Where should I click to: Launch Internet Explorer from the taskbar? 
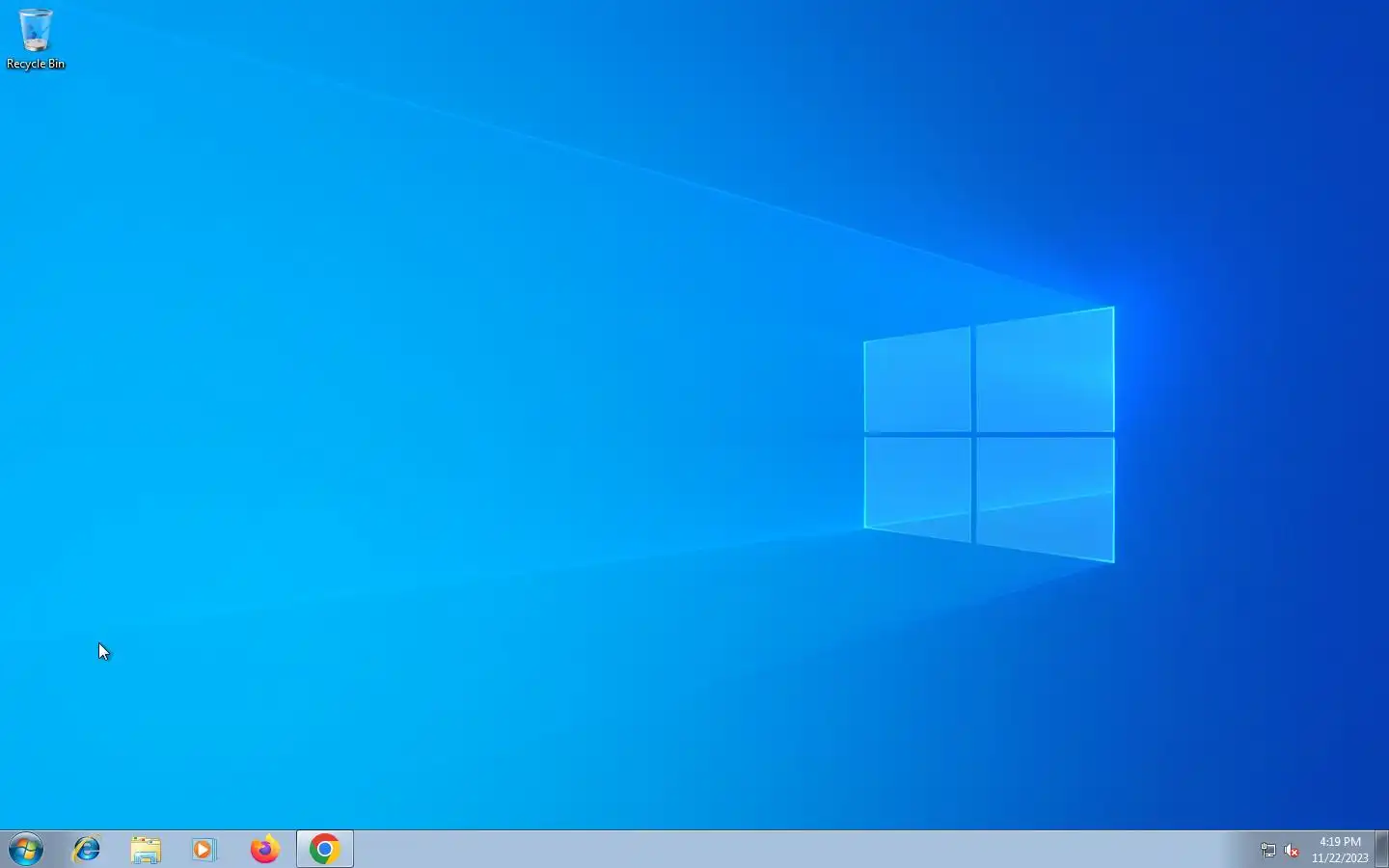87,850
